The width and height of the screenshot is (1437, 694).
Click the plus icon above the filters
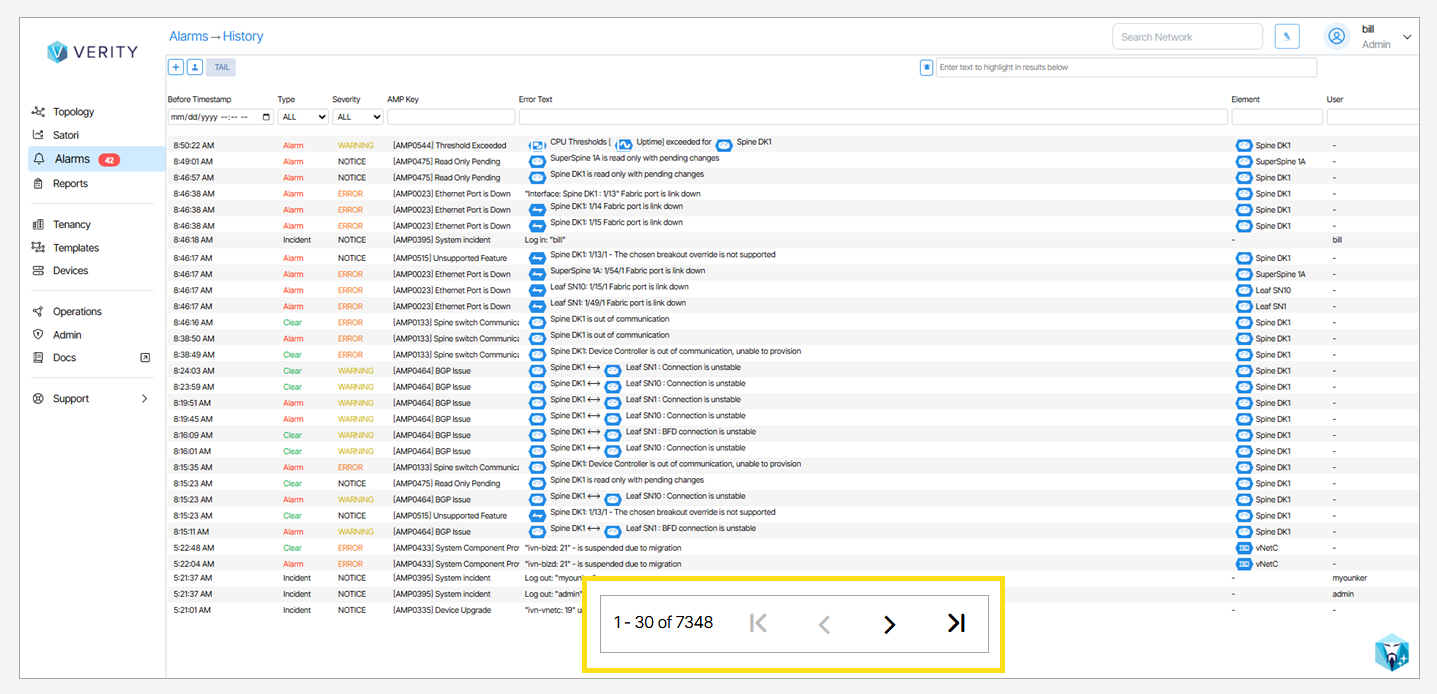pos(176,67)
